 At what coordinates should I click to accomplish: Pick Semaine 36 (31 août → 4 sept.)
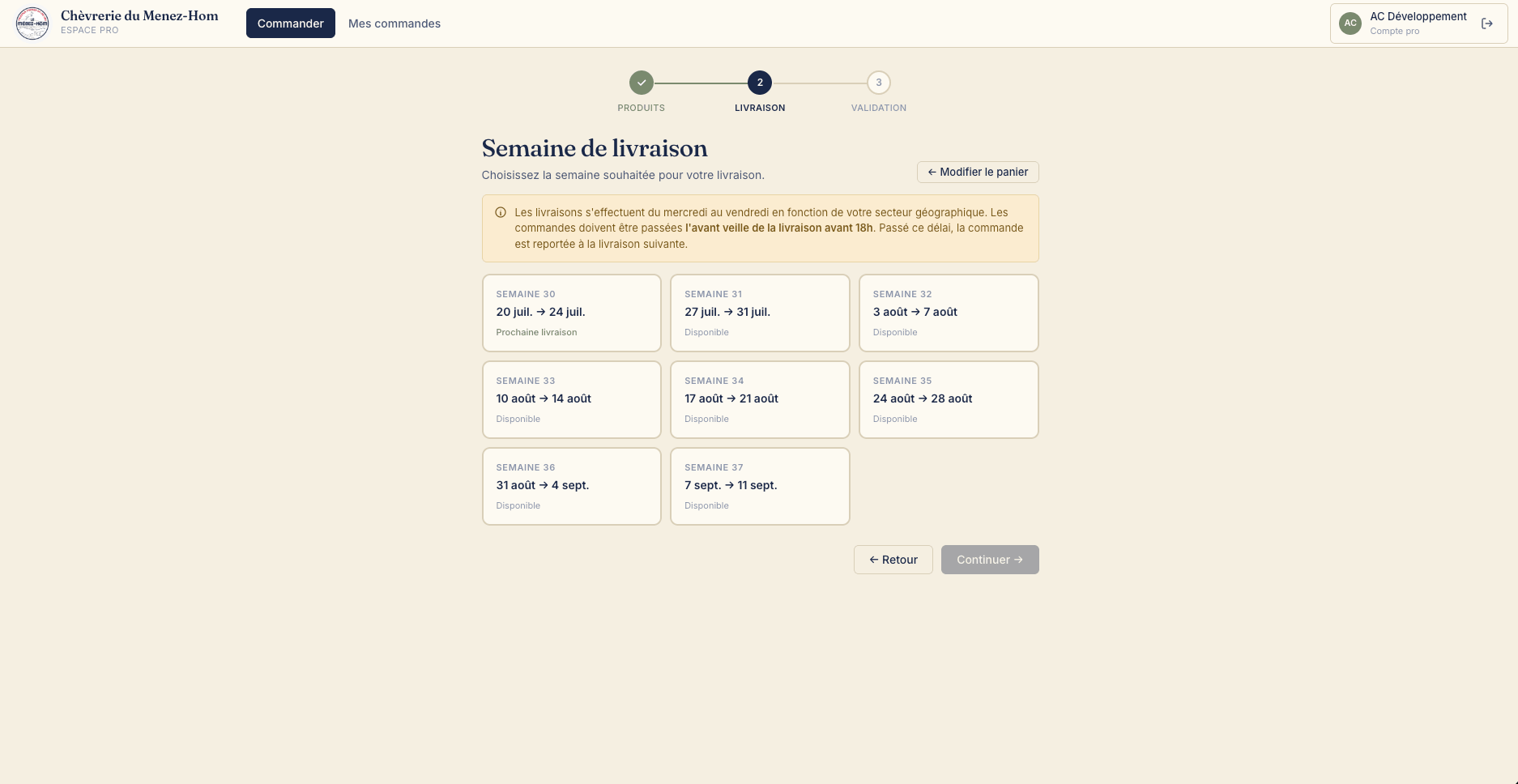click(572, 487)
